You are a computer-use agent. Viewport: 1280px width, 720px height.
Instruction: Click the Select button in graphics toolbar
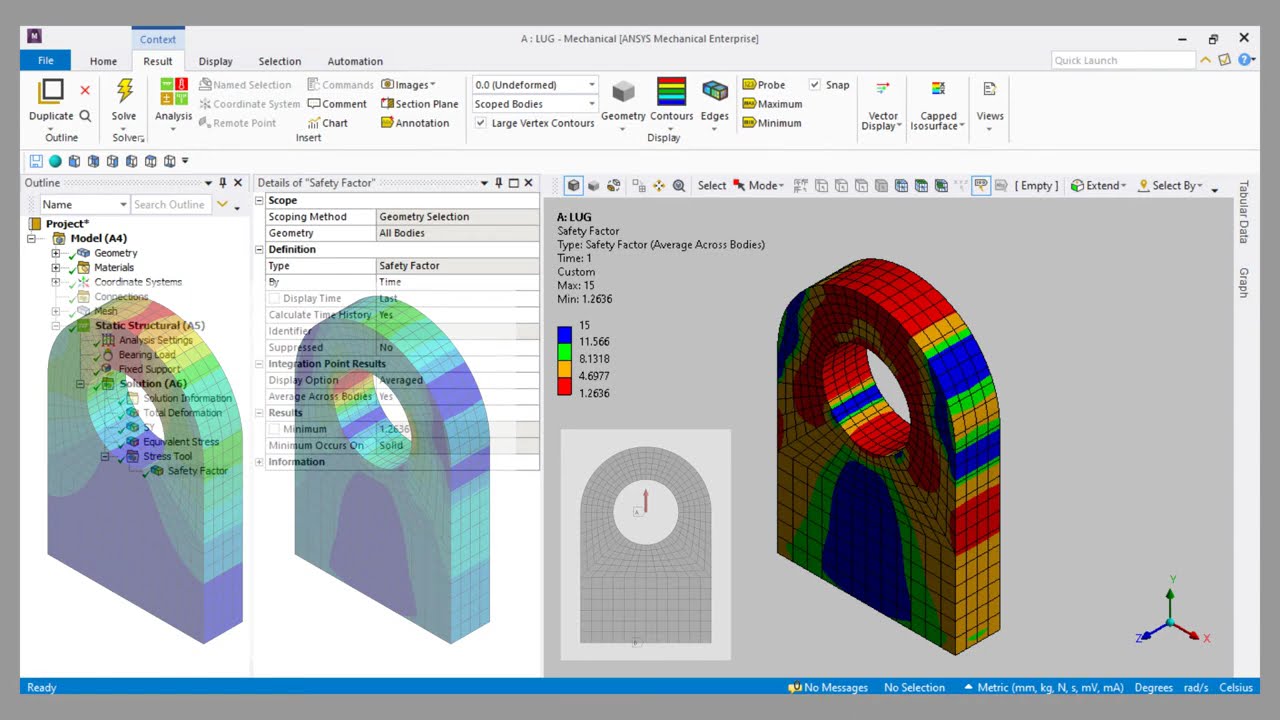coord(712,185)
